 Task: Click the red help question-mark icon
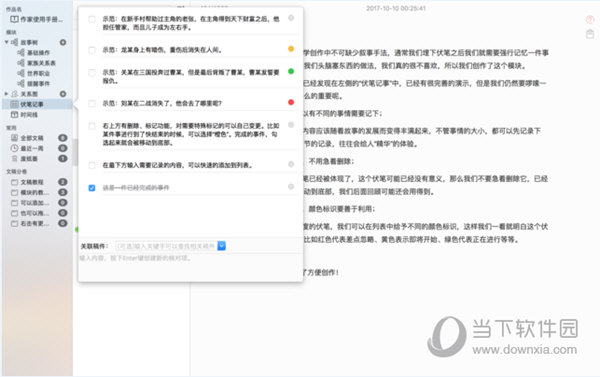point(590,20)
